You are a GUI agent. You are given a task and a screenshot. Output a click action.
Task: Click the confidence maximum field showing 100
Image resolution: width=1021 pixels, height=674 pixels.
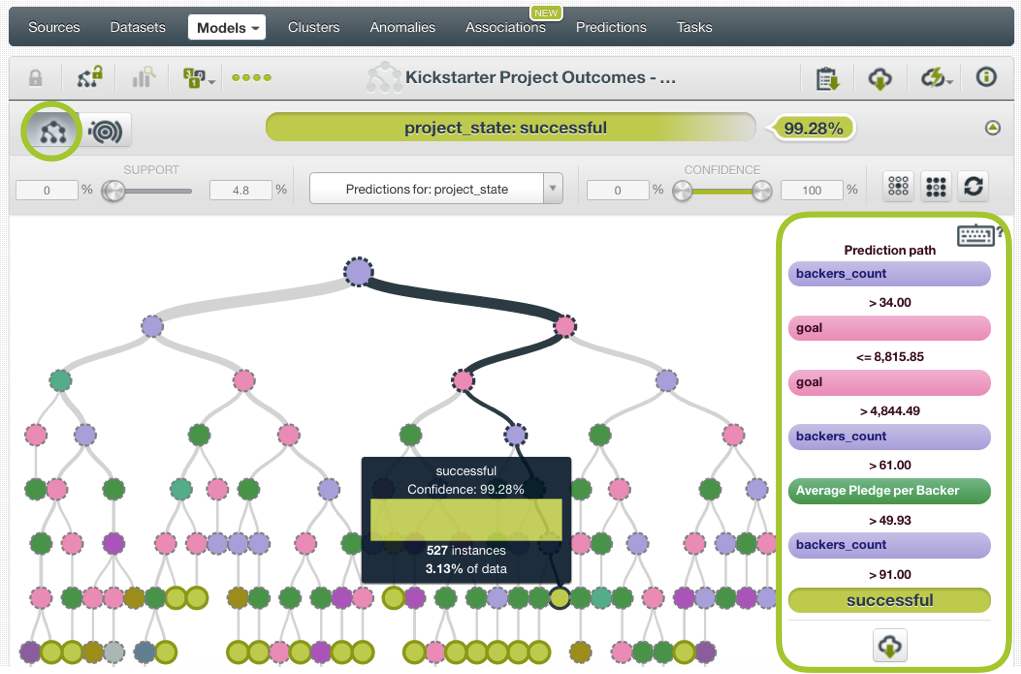pos(811,190)
